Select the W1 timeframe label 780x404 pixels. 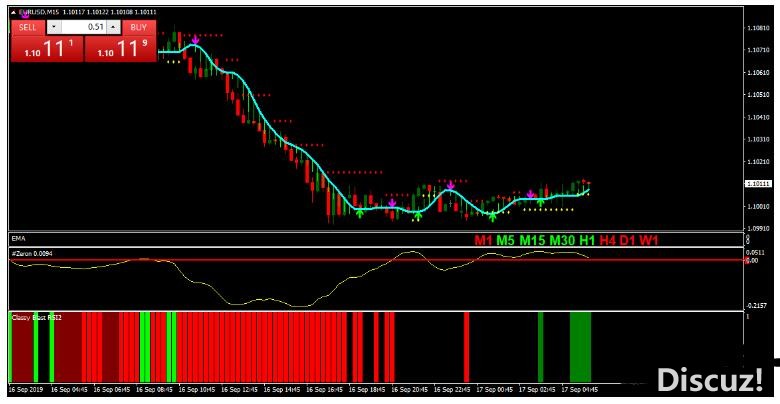(x=649, y=240)
